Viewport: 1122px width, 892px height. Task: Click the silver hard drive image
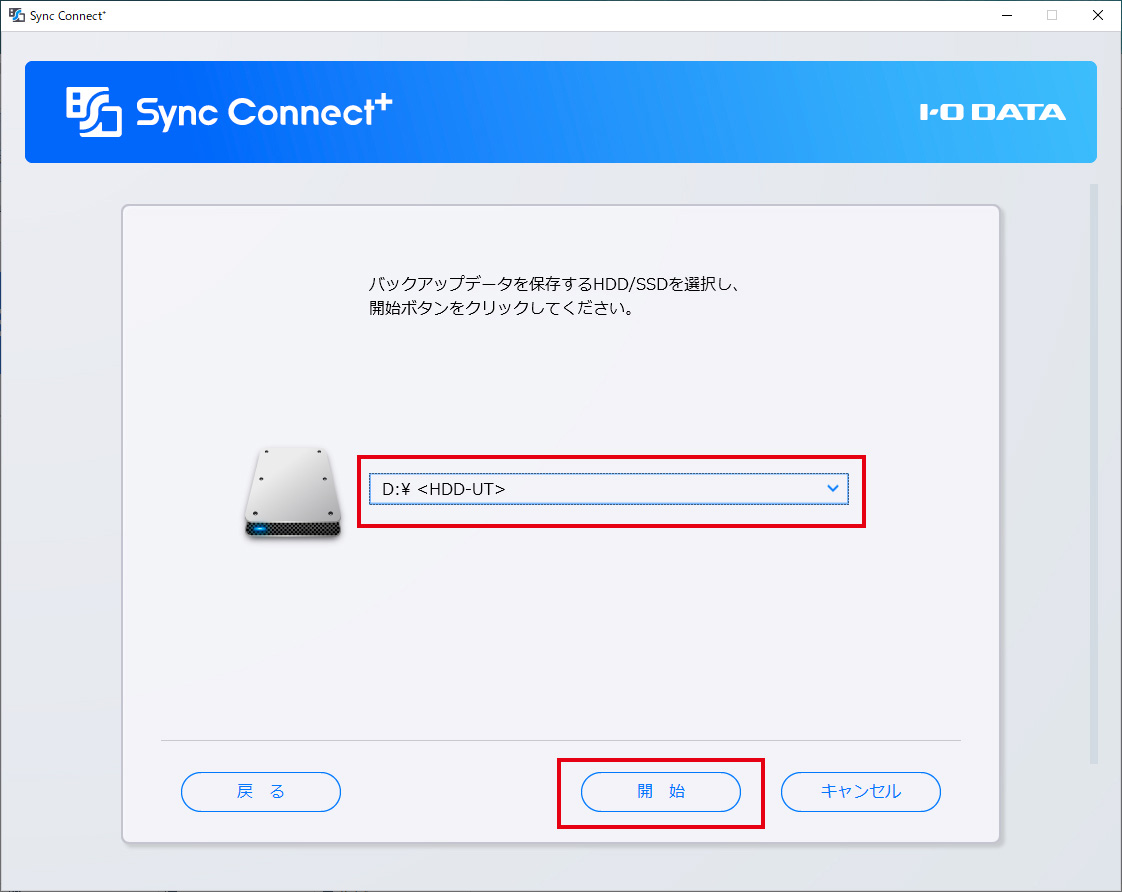point(293,492)
